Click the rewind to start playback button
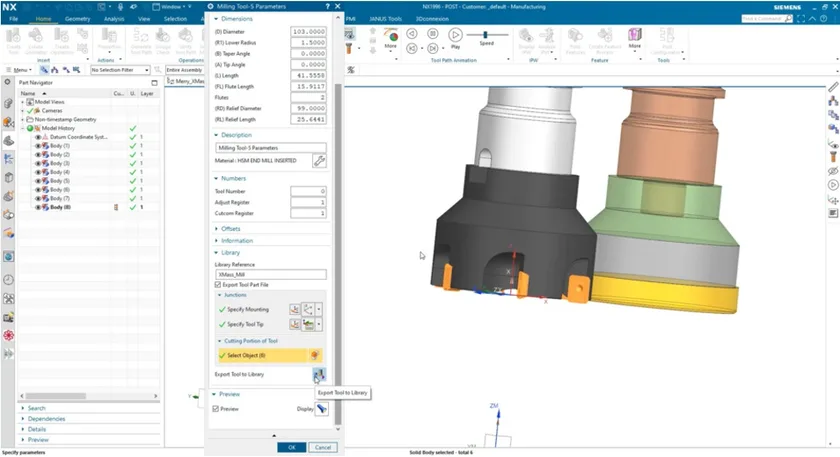This screenshot has height=457, width=840. (x=411, y=48)
